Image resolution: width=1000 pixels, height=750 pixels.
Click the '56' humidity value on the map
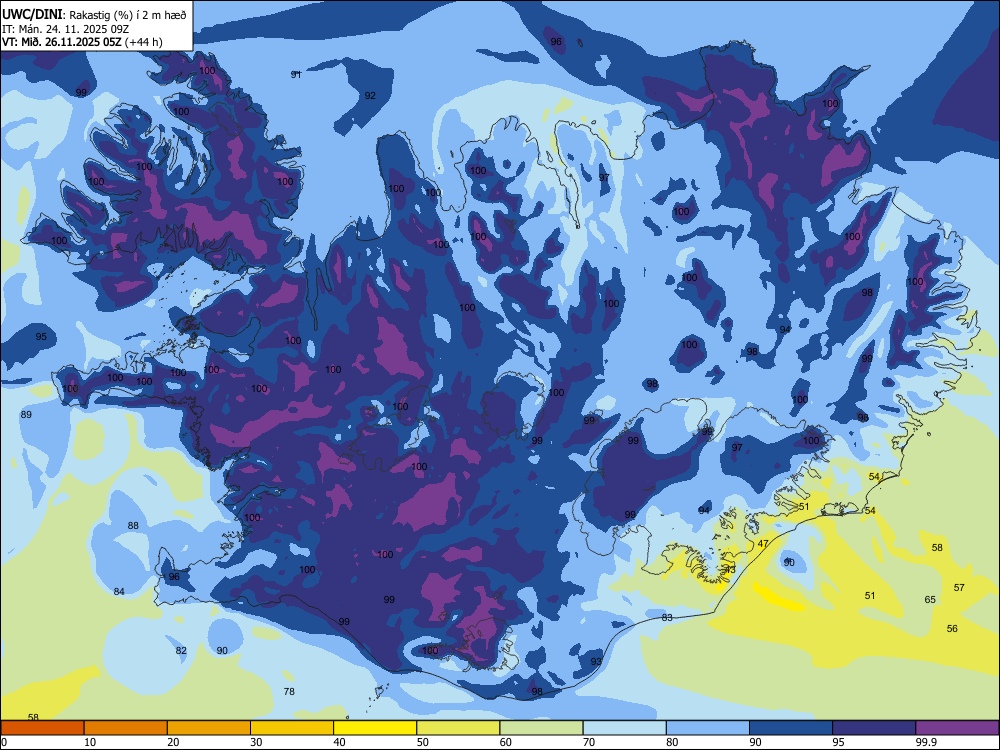coord(952,628)
